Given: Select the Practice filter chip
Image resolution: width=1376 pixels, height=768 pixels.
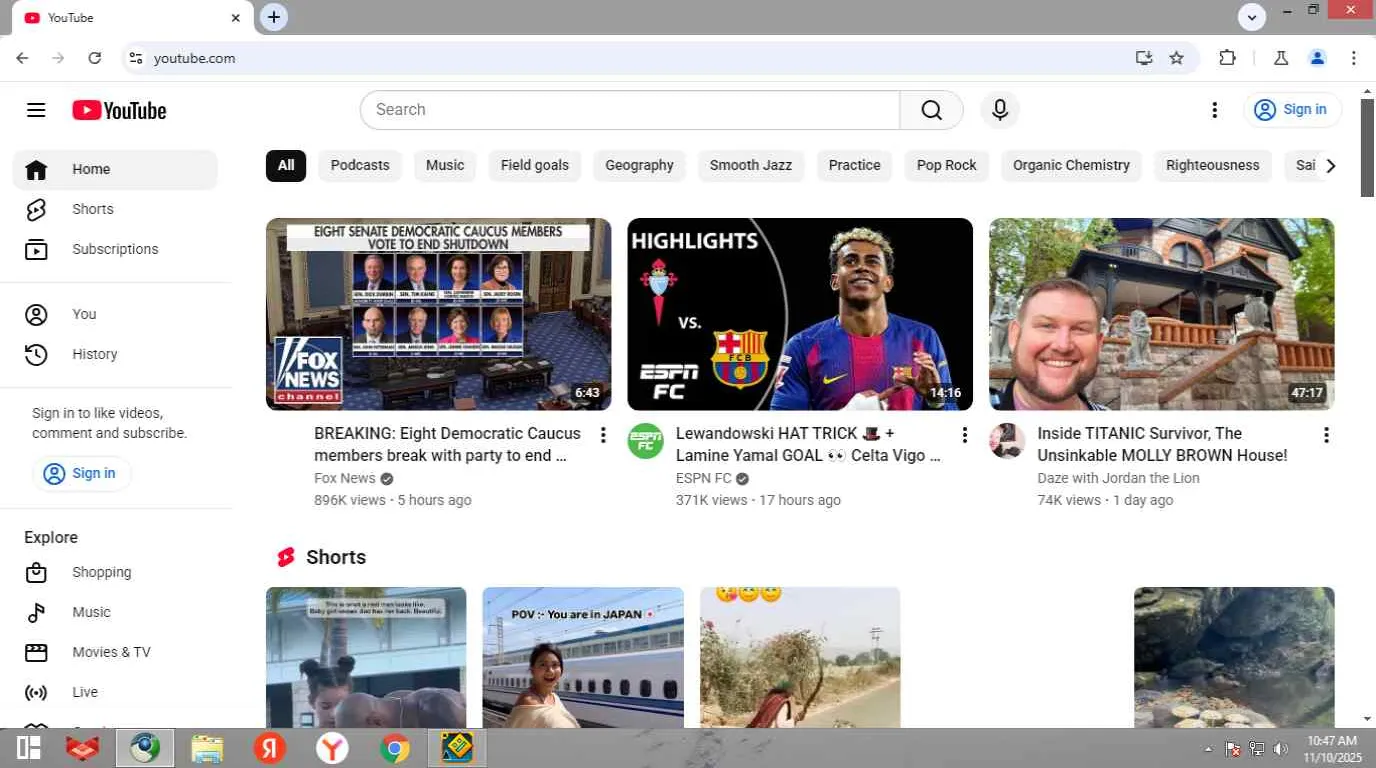Looking at the screenshot, I should [x=855, y=166].
